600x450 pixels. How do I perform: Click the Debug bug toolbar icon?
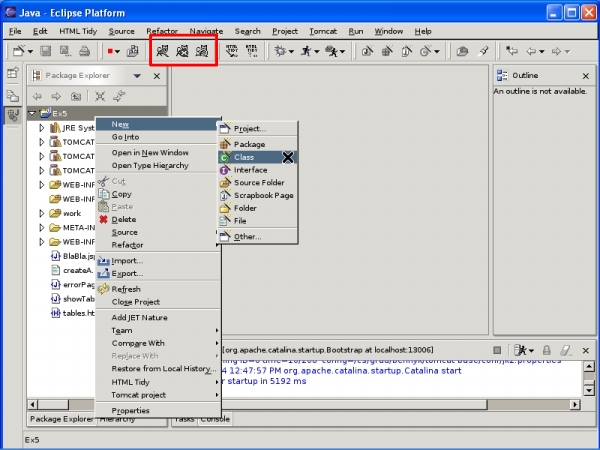click(x=280, y=51)
